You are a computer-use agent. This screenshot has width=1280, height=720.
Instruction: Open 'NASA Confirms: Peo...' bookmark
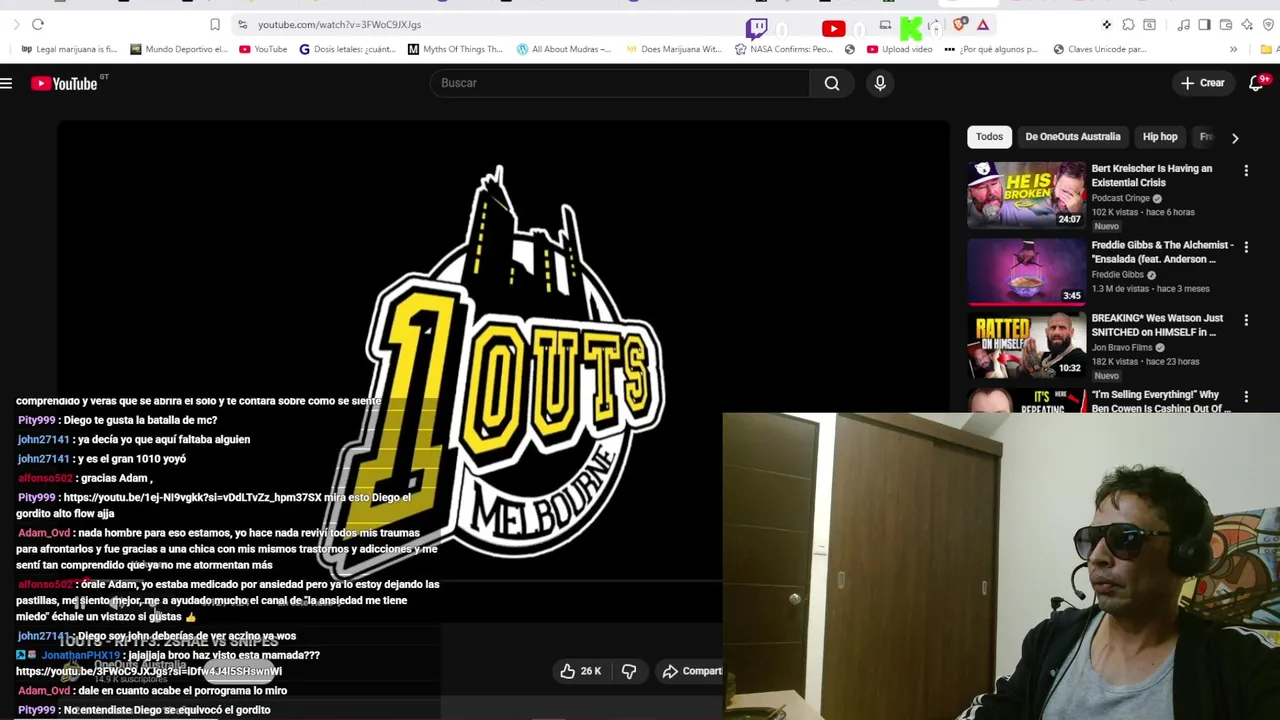pyautogui.click(x=784, y=49)
